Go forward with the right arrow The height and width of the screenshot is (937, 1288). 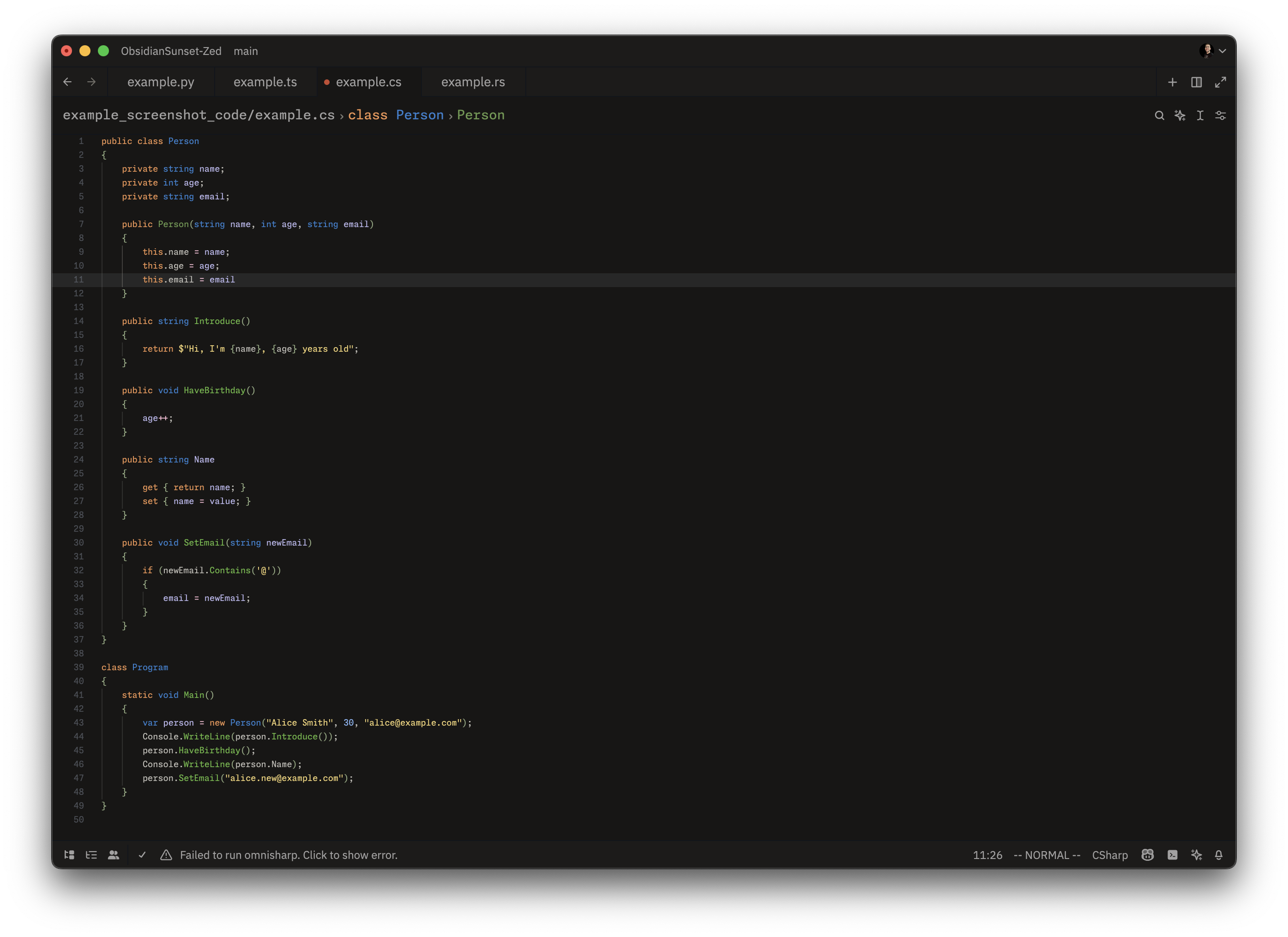91,82
